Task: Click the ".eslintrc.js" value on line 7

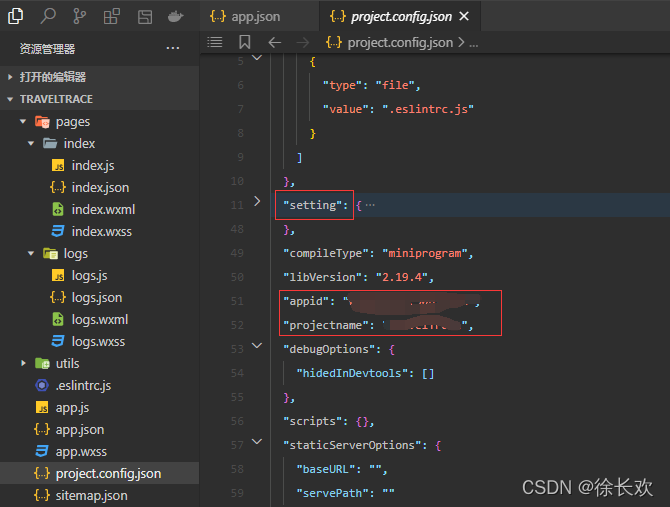Action: coord(428,109)
